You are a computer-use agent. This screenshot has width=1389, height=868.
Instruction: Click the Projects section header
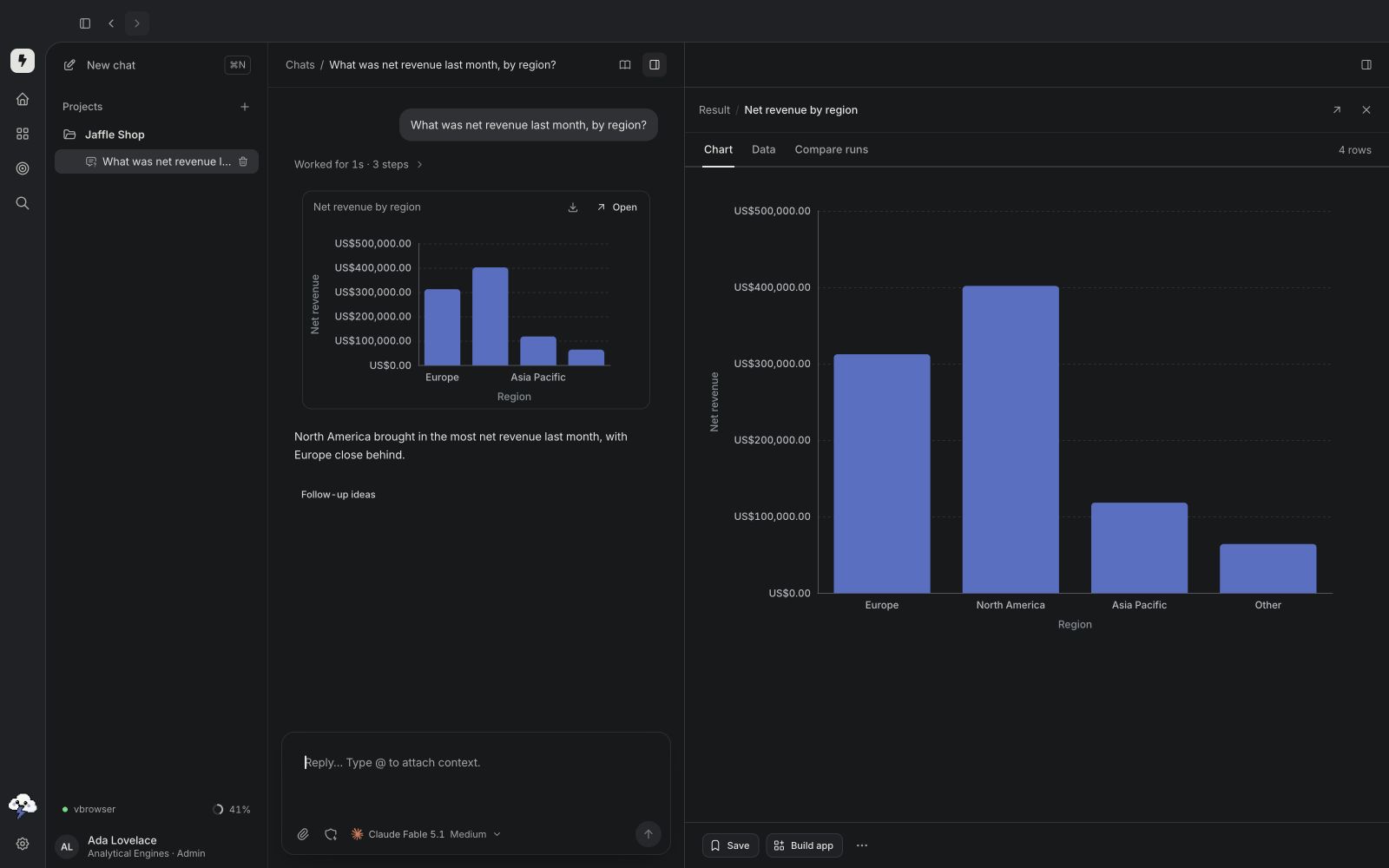pyautogui.click(x=82, y=107)
